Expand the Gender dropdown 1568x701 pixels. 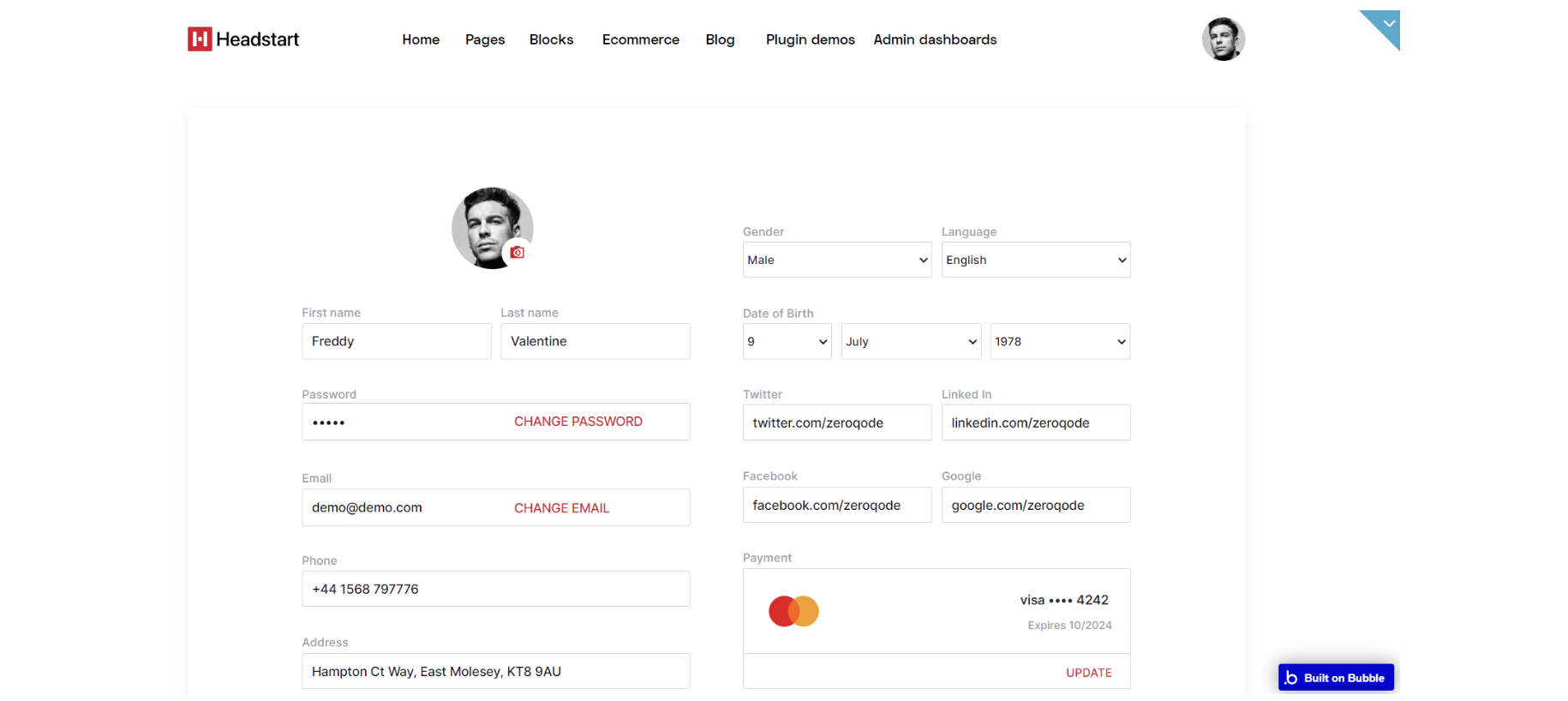pos(836,260)
